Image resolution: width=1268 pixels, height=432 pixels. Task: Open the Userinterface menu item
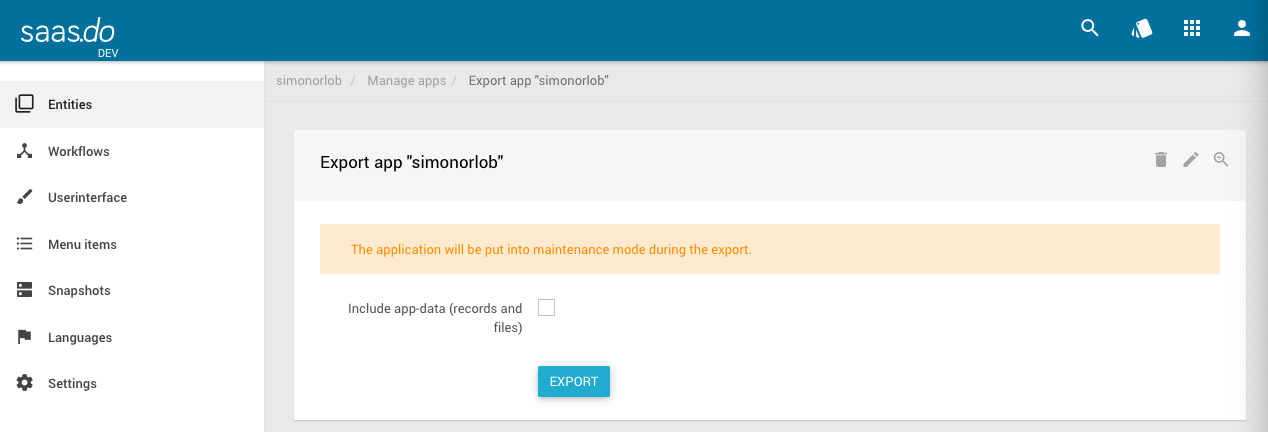[87, 197]
